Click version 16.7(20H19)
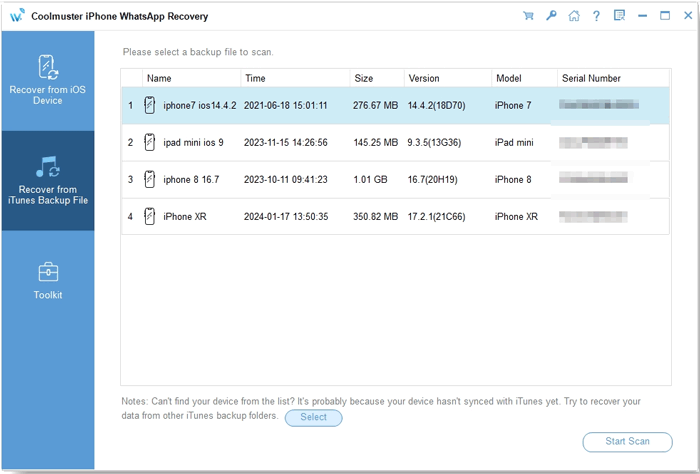This screenshot has height=474, width=700. tap(432, 179)
